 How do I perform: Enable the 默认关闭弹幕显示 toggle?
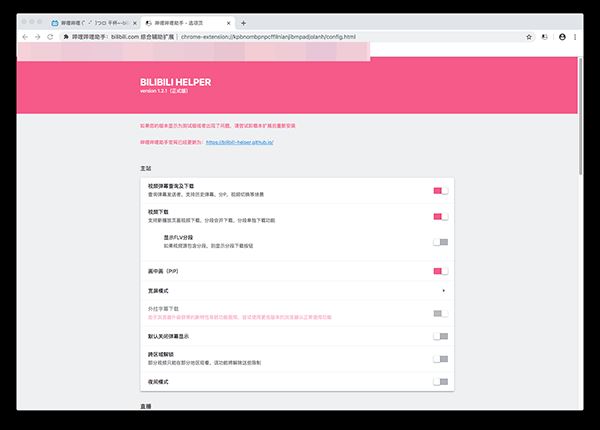click(x=440, y=336)
